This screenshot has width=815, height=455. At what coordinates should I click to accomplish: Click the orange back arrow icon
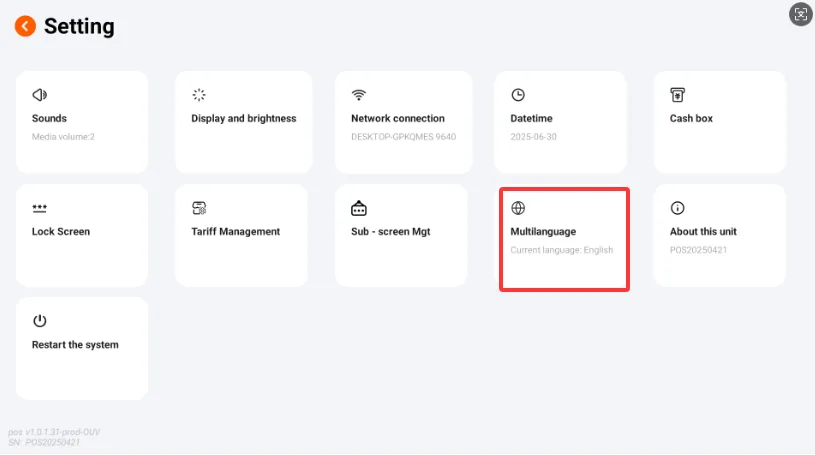[25, 26]
